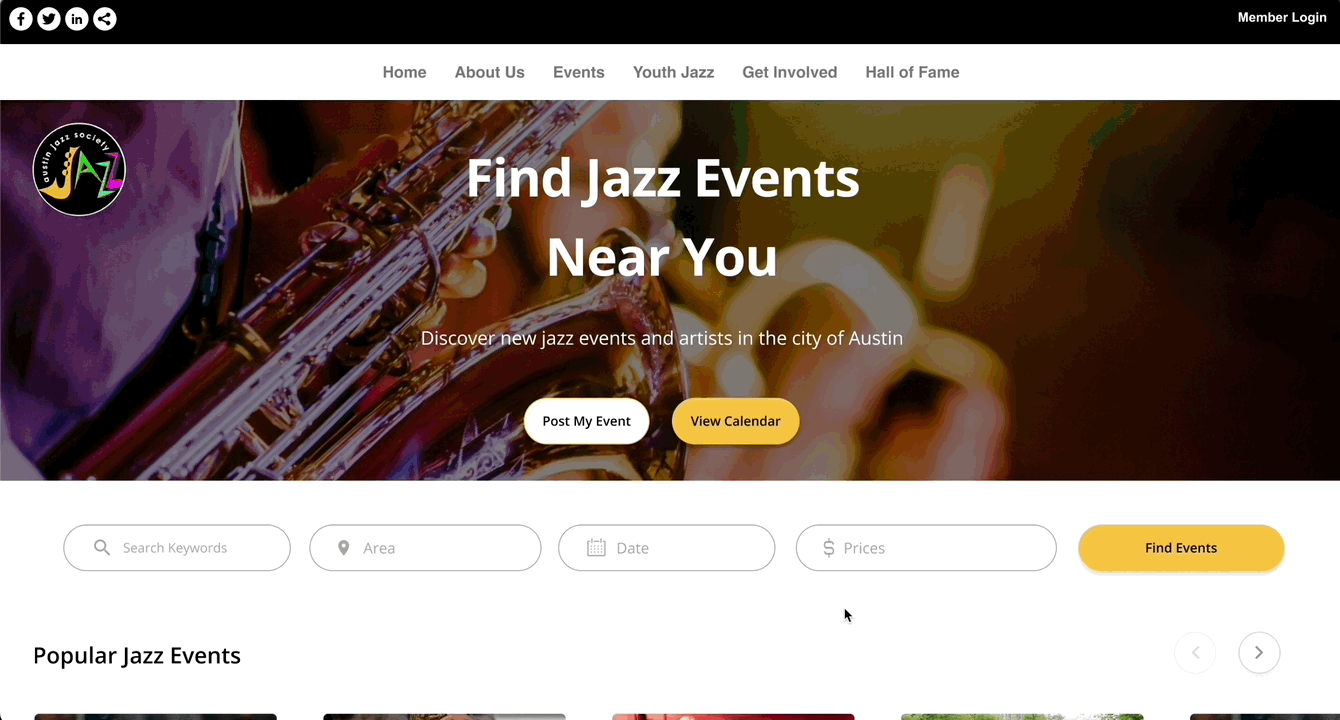
Task: Click the magnifier icon in keyword search
Action: pyautogui.click(x=102, y=548)
